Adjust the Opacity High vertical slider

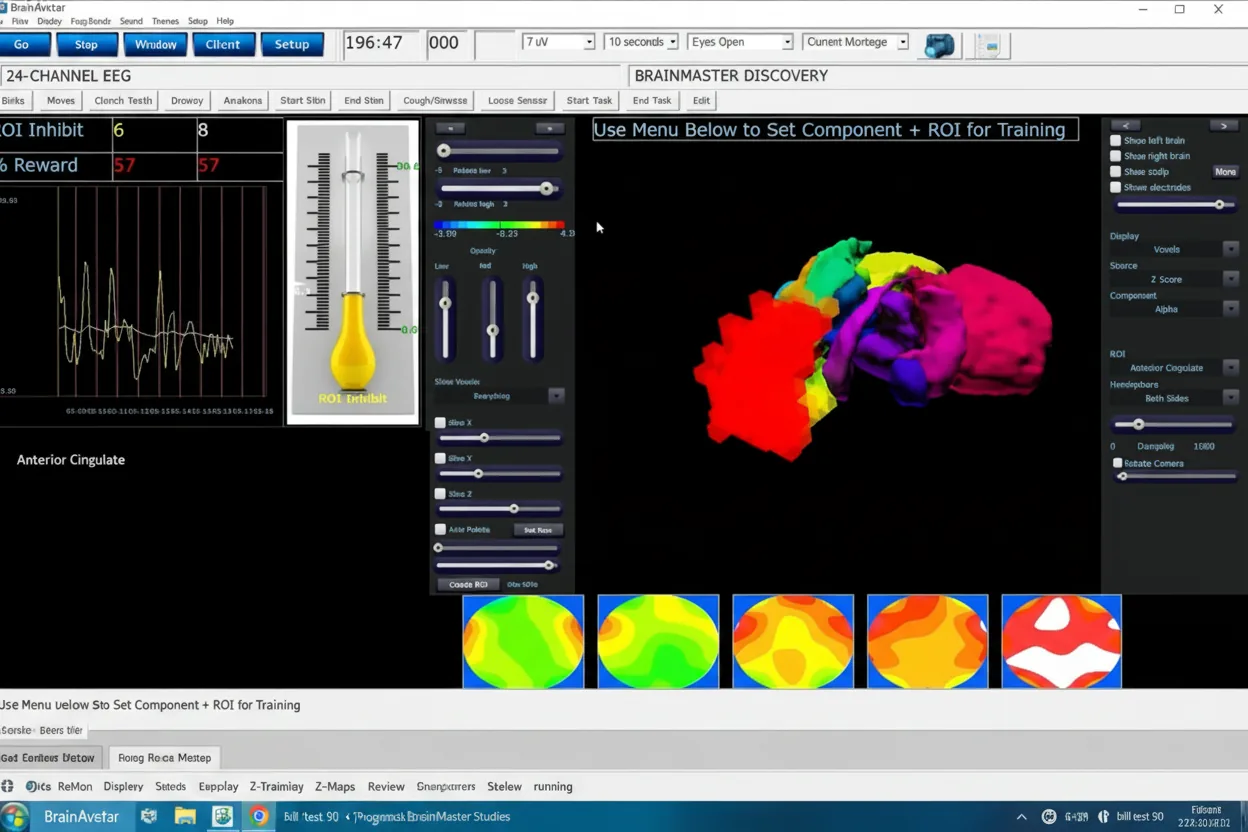[532, 320]
